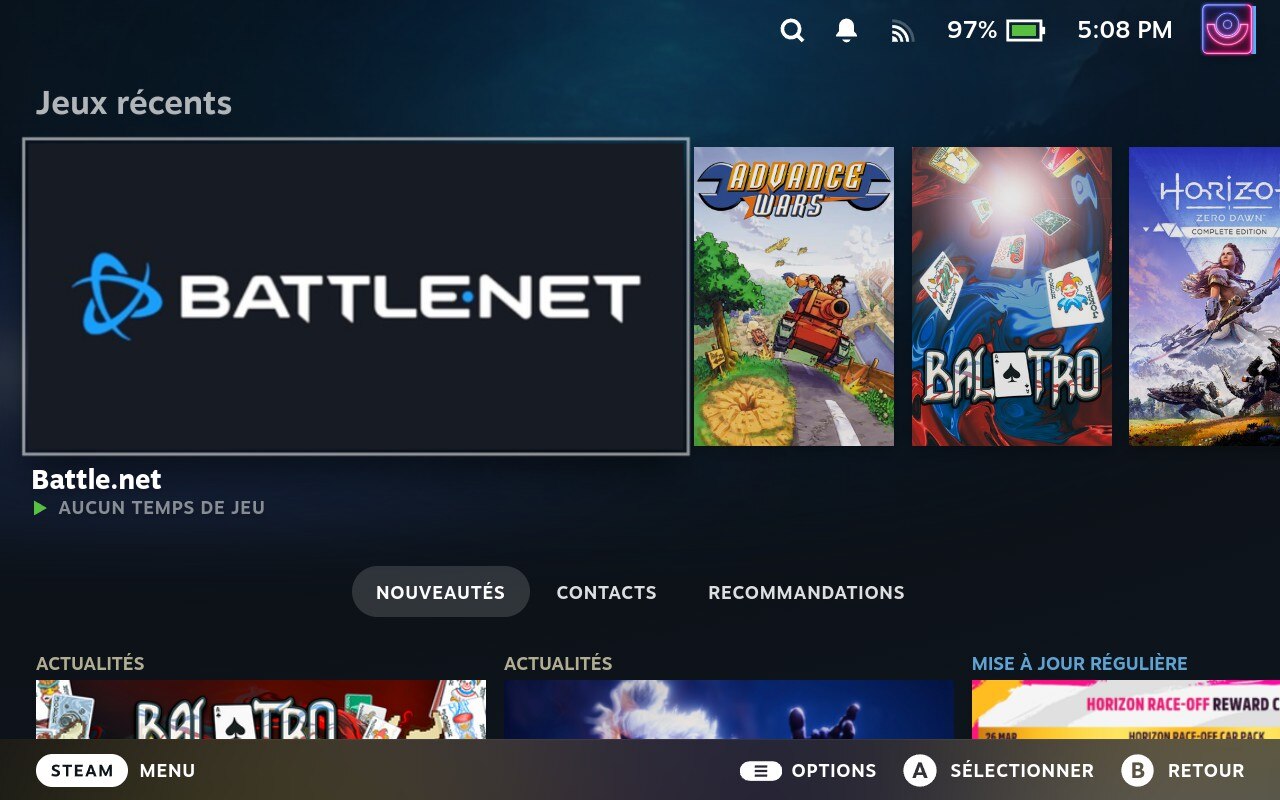
Task: Click the MISE À JOUR RÉGULIÈRE label
Action: click(1080, 663)
